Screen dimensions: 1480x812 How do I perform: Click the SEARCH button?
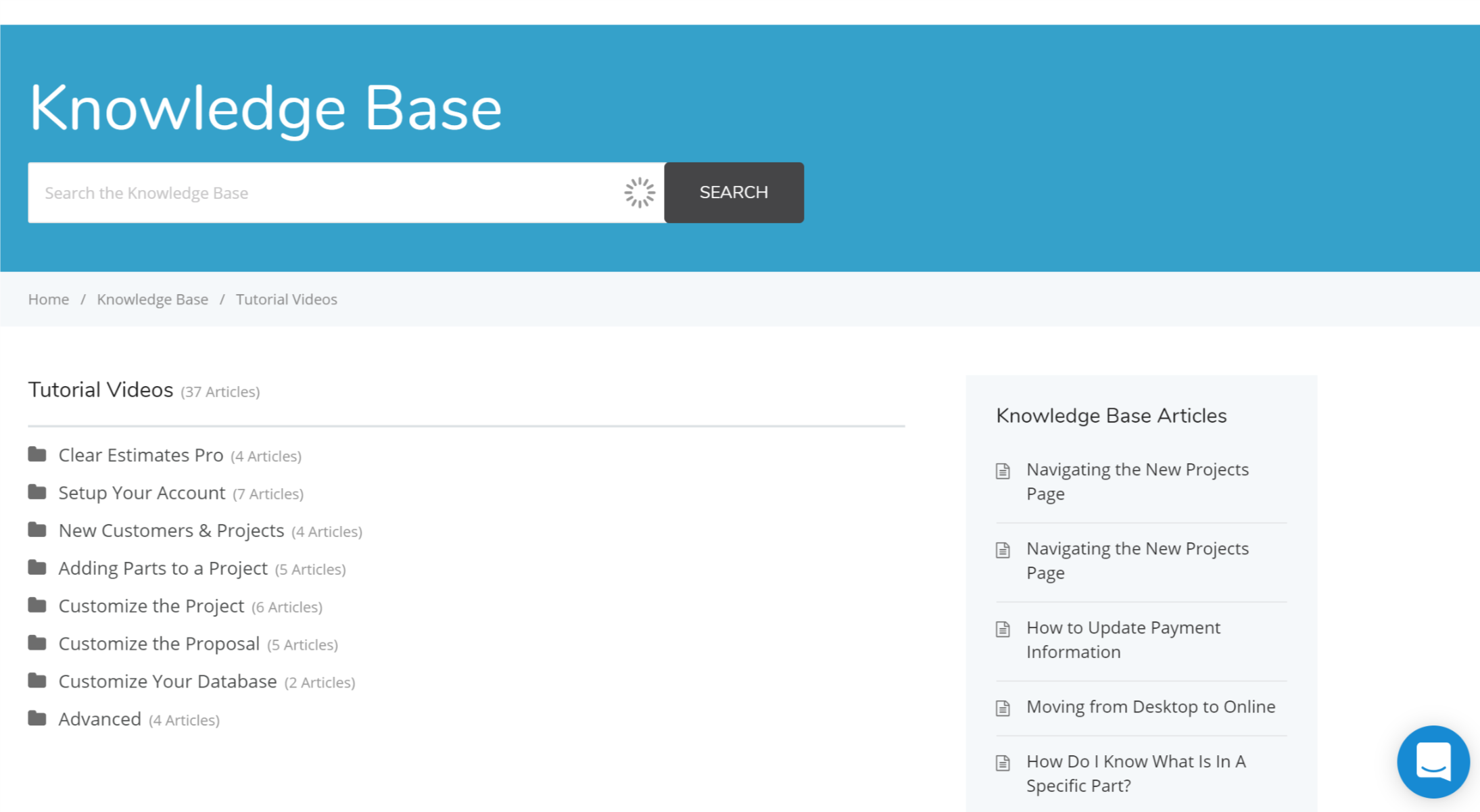click(x=734, y=192)
